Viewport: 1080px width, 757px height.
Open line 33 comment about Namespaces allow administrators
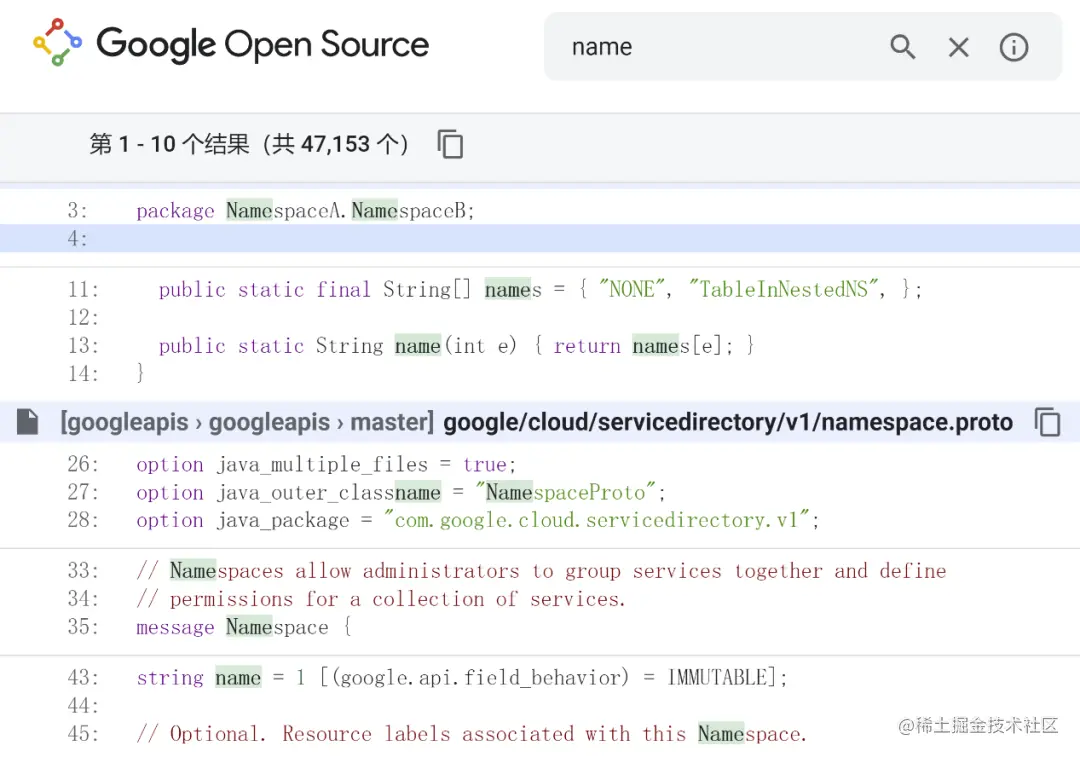(540, 570)
